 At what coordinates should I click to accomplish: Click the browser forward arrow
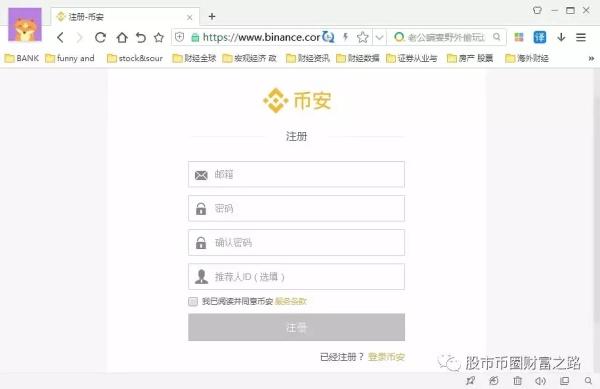[x=79, y=37]
